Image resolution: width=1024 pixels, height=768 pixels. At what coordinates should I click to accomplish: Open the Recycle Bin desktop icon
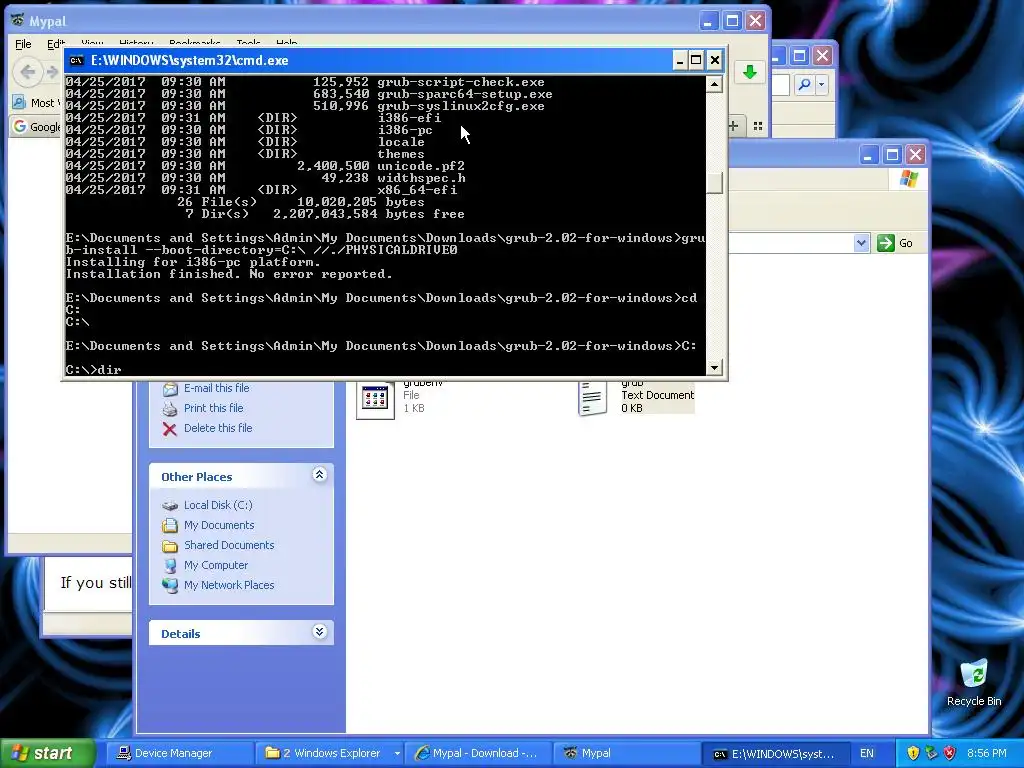[974, 683]
